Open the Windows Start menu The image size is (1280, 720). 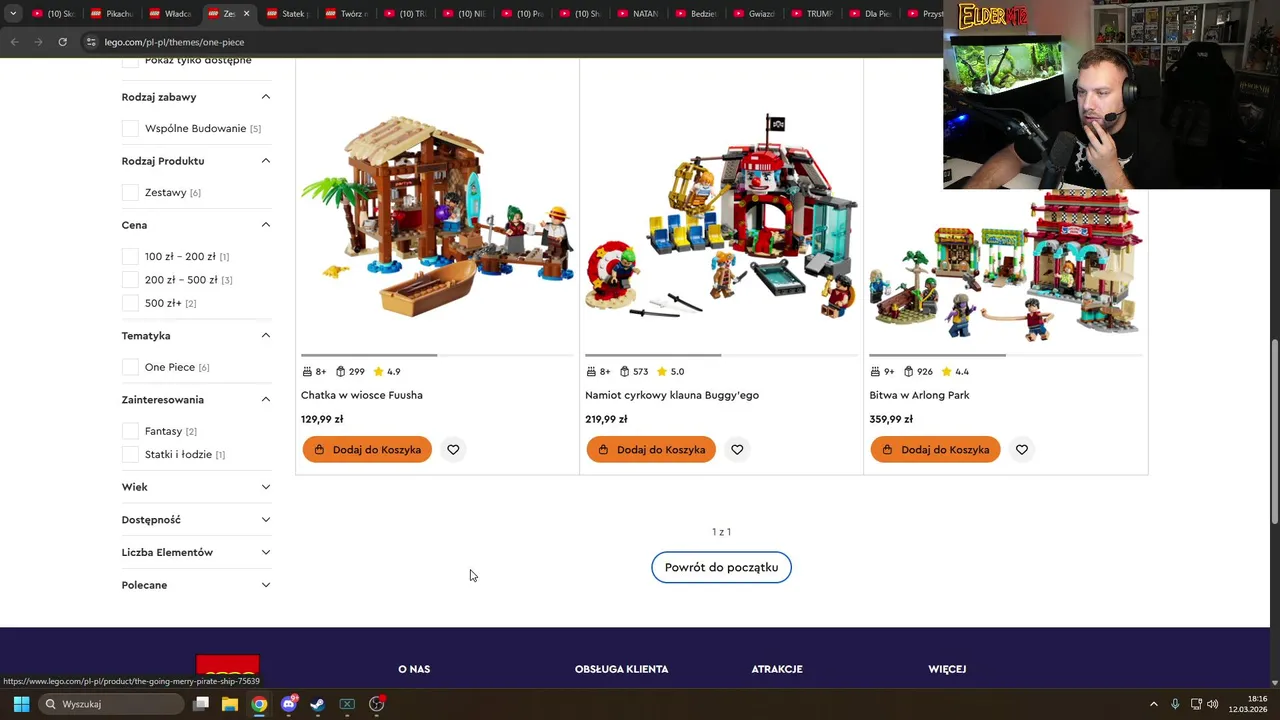pos(21,704)
